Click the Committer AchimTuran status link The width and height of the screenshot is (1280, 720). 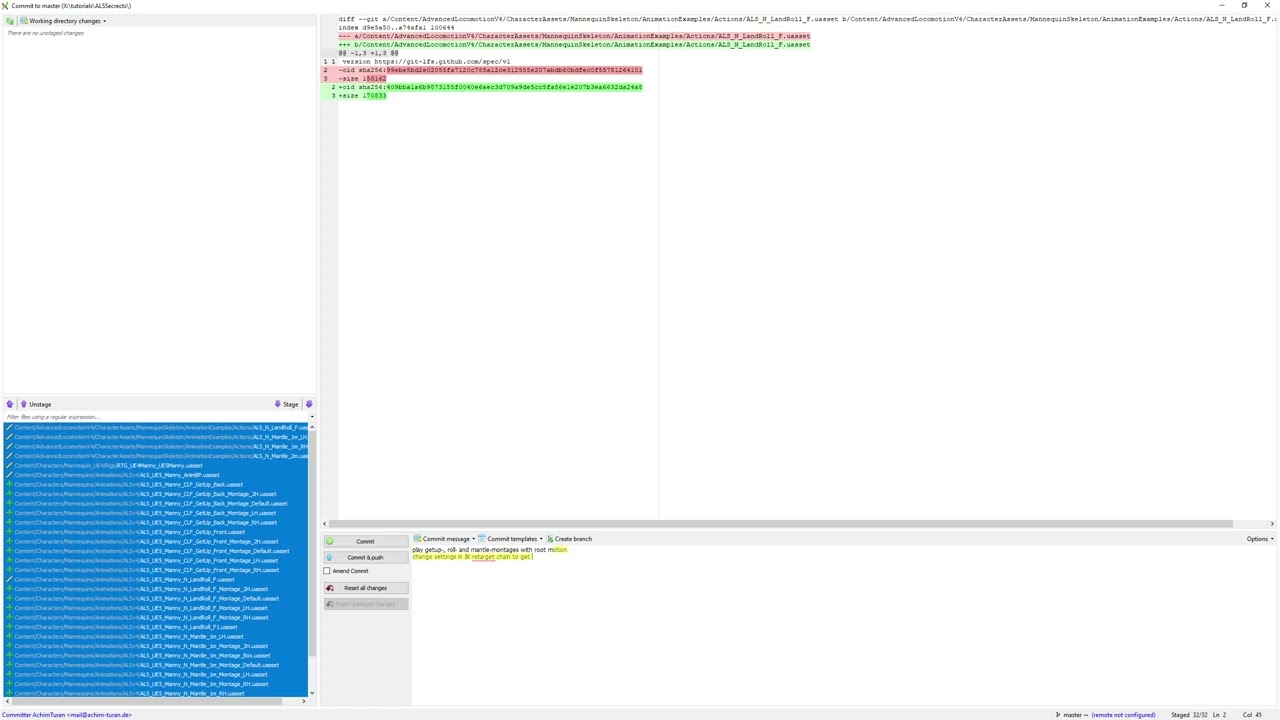point(67,715)
